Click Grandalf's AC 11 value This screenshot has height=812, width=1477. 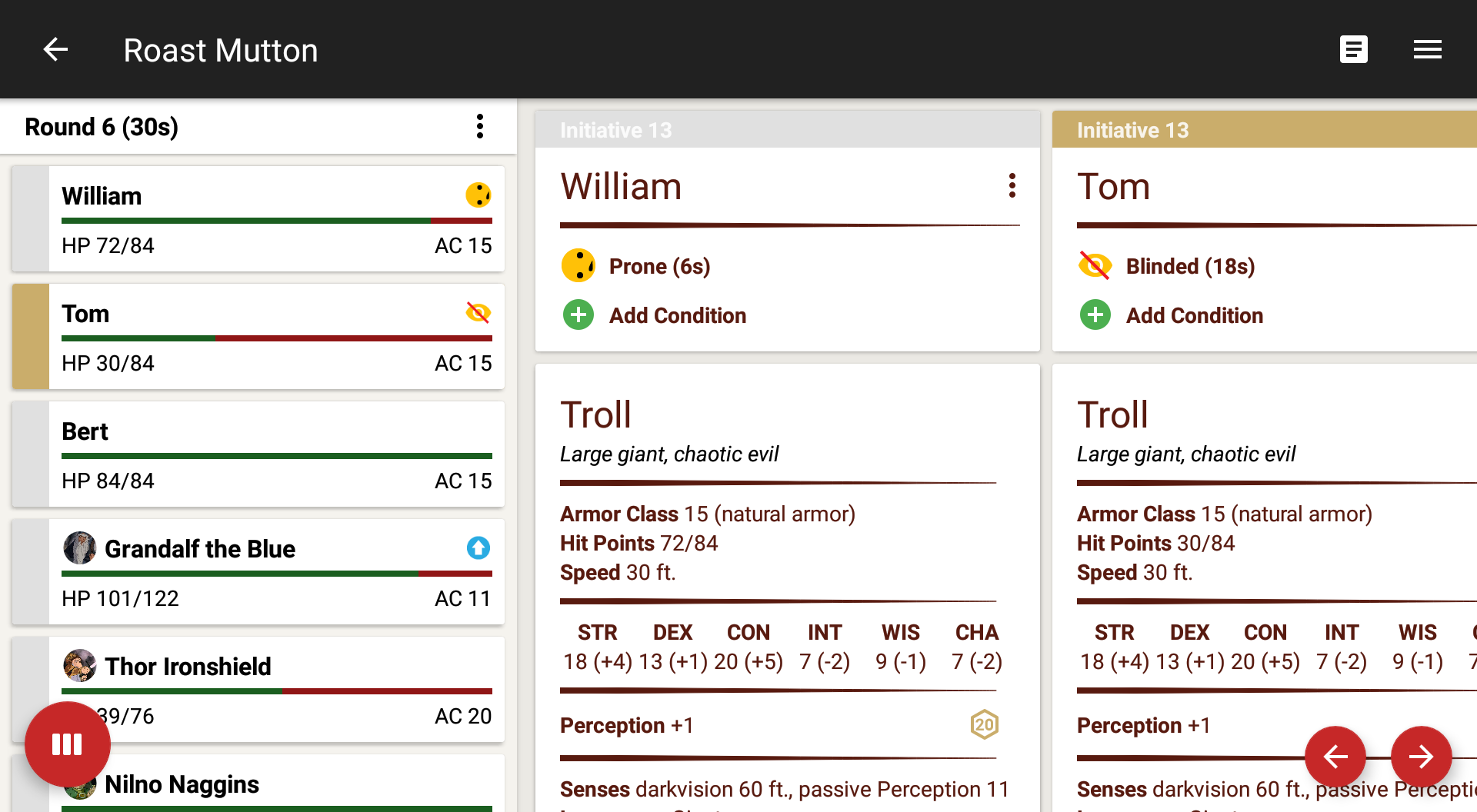tap(463, 598)
